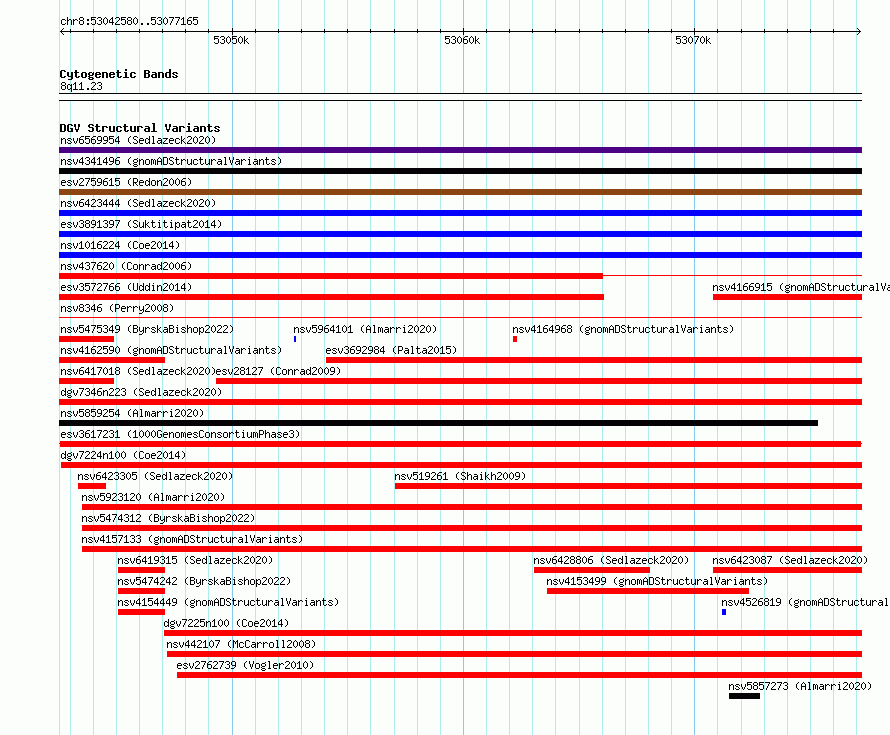The width and height of the screenshot is (890, 735).
Task: Select the purple nsv6569954 variant bar
Action: [460, 150]
